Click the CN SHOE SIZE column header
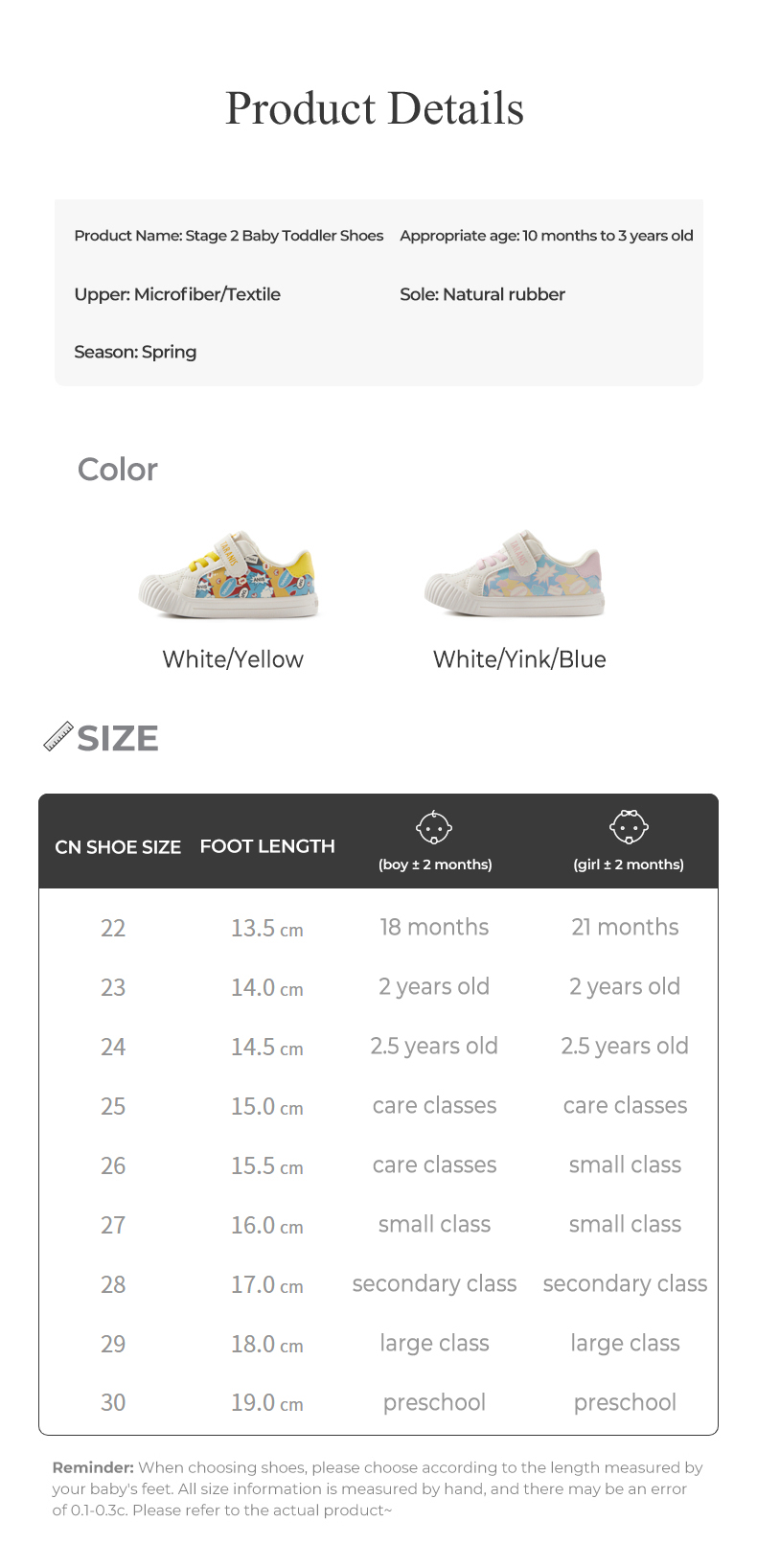 coord(118,847)
